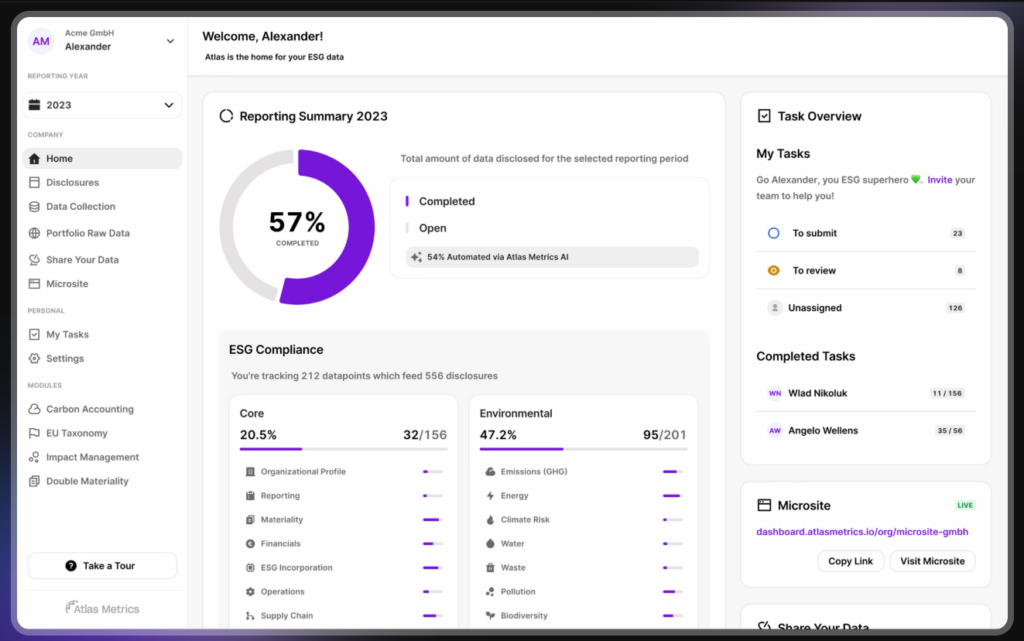Click the Home house icon
Screen dimensions: 1024x641
click(35, 159)
